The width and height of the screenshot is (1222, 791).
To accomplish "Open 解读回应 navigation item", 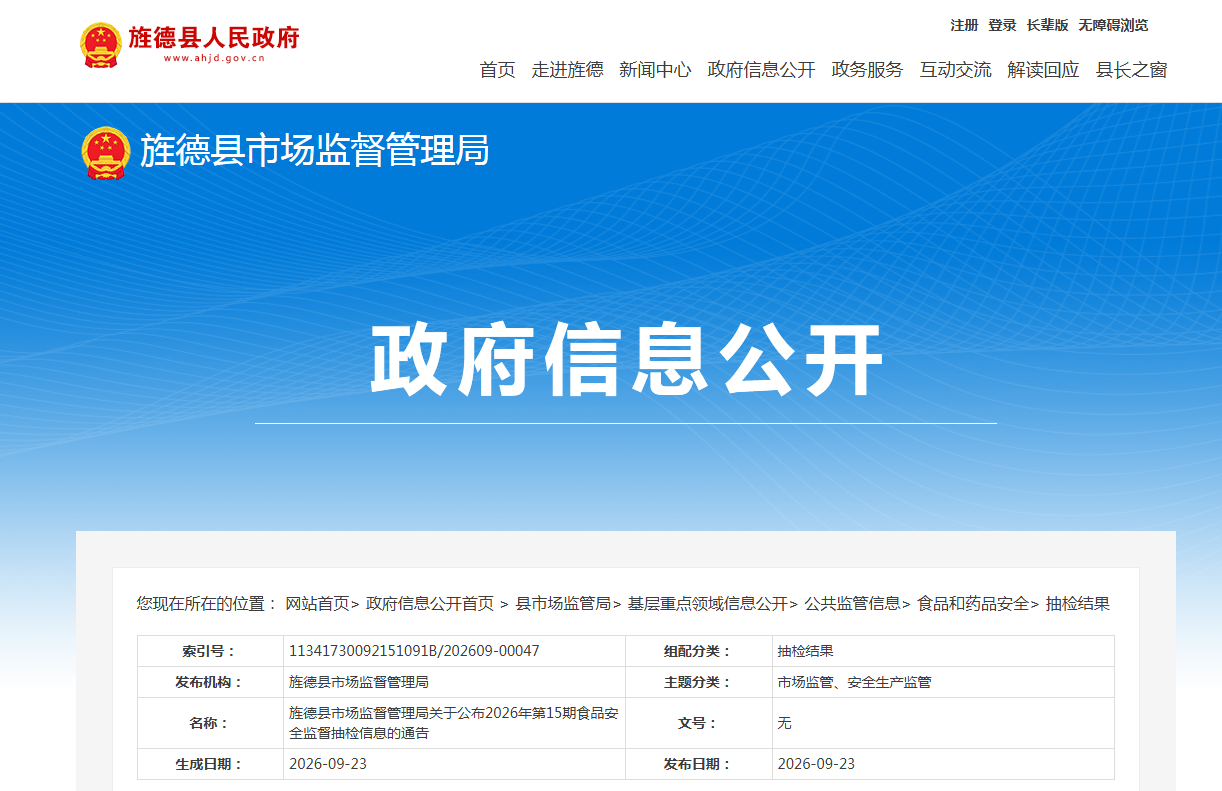I will [x=1043, y=70].
